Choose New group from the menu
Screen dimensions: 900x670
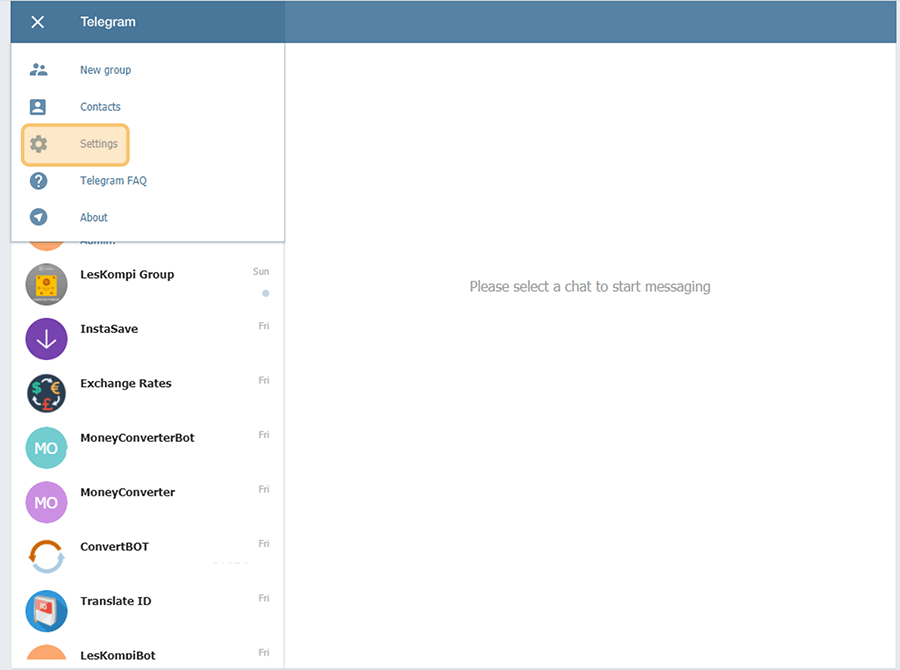click(106, 70)
